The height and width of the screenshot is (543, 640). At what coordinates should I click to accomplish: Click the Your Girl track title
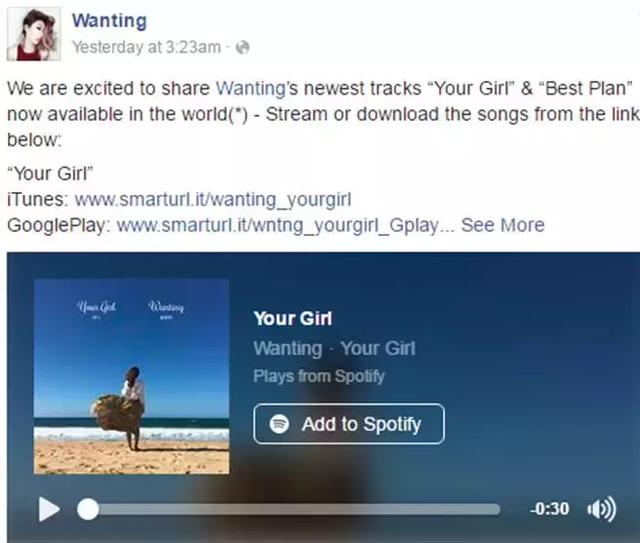click(293, 318)
